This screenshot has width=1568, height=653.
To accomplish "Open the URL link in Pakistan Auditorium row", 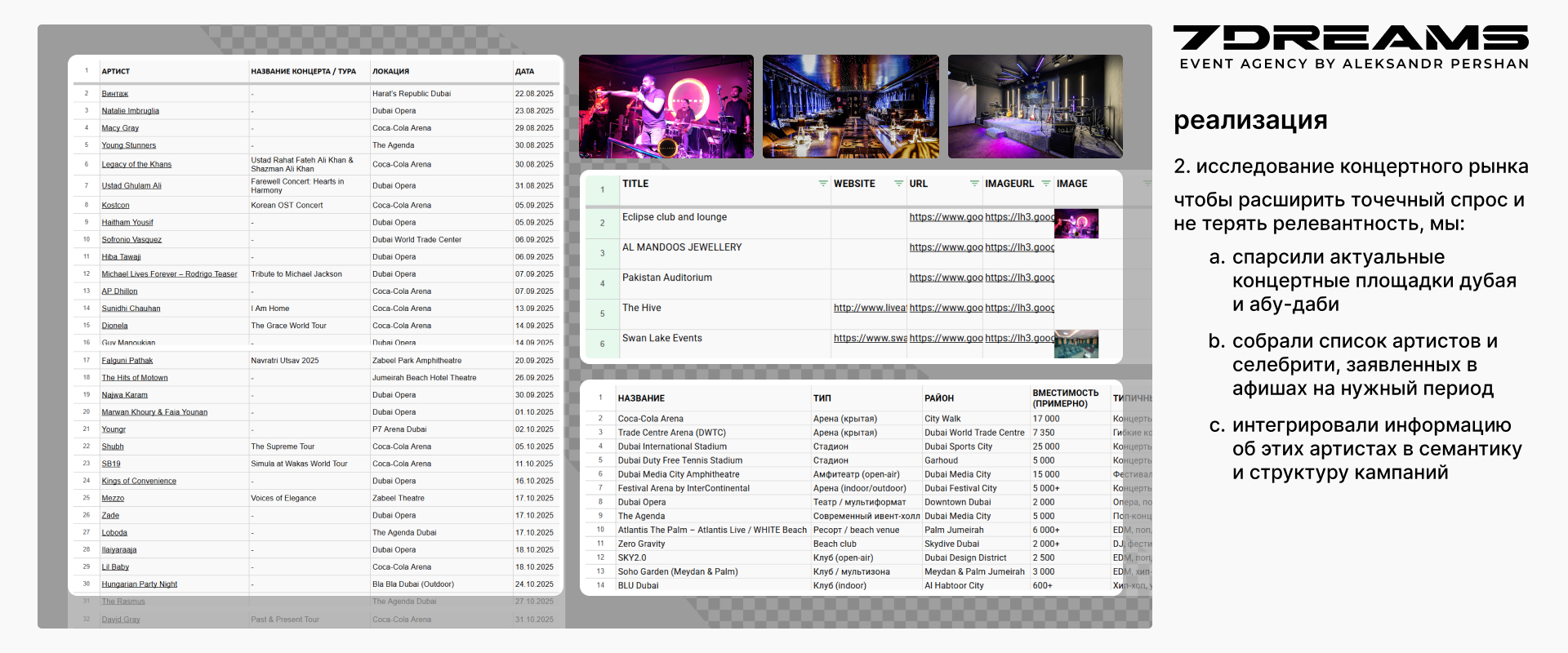I will [946, 278].
